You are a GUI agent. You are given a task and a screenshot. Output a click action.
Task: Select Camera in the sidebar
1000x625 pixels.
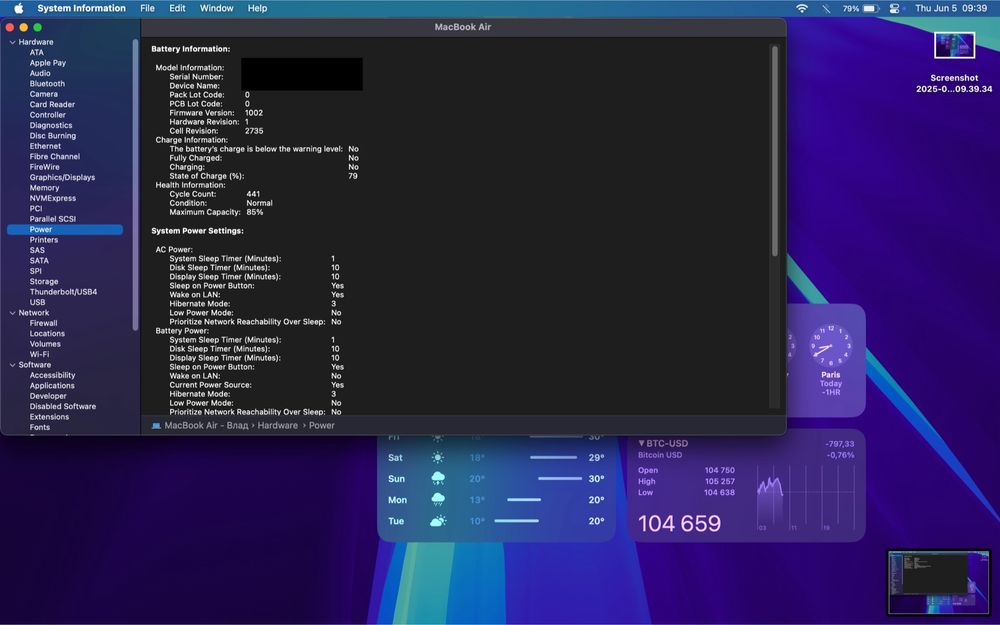pyautogui.click(x=43, y=94)
